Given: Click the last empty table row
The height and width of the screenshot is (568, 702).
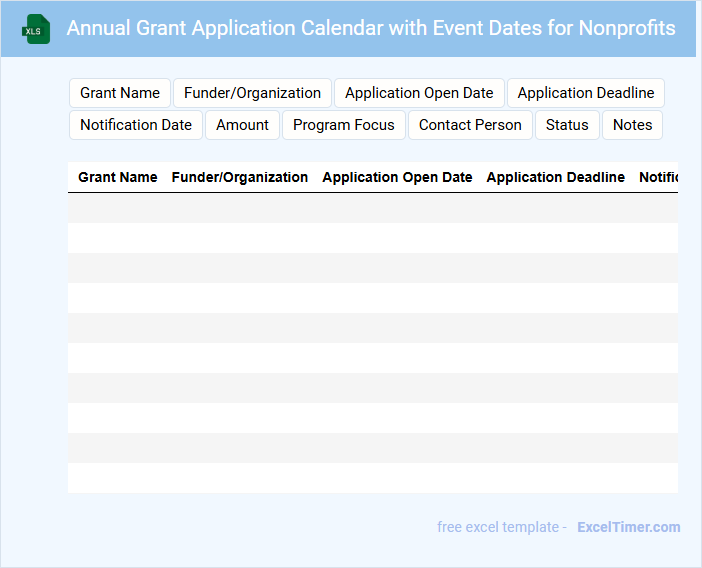Looking at the screenshot, I should pos(372,478).
